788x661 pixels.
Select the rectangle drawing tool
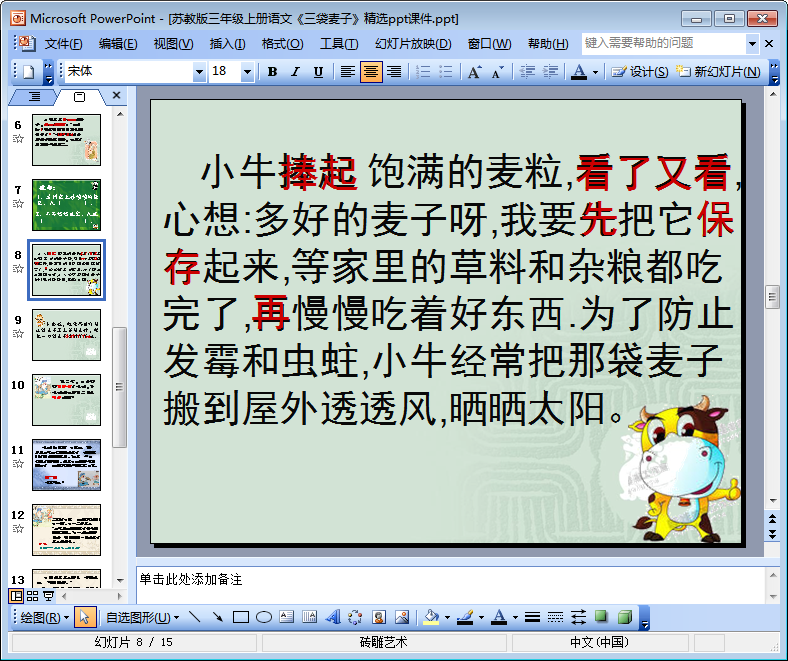click(240, 617)
